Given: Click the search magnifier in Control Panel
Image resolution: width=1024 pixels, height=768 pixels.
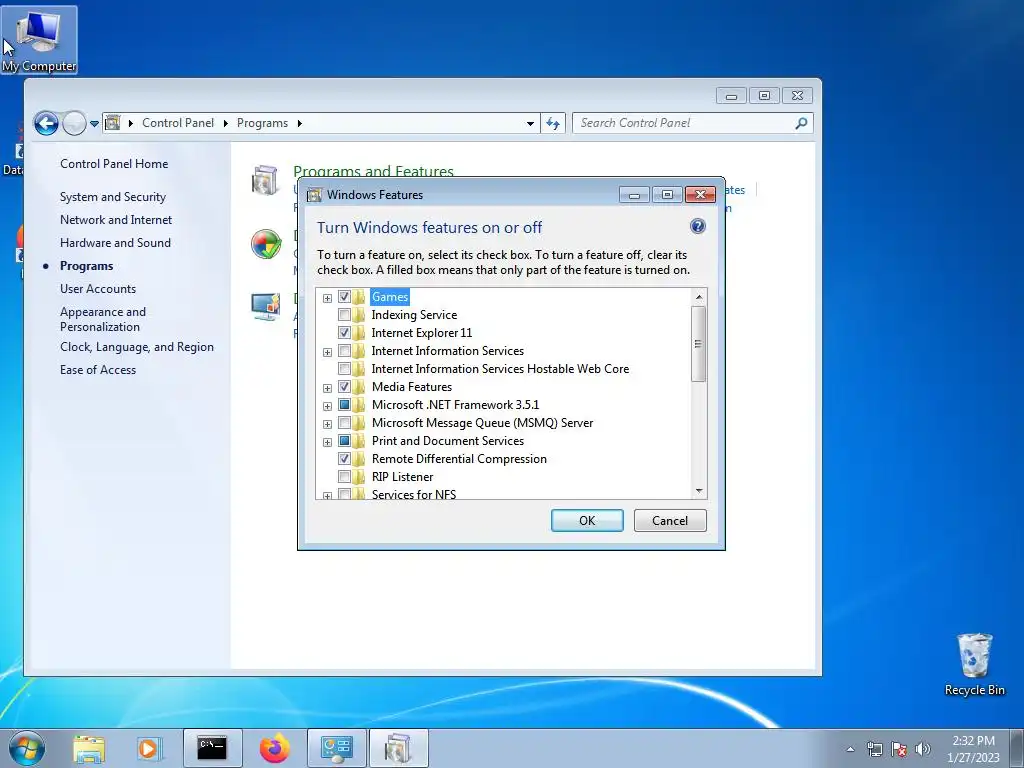Looking at the screenshot, I should tap(801, 123).
